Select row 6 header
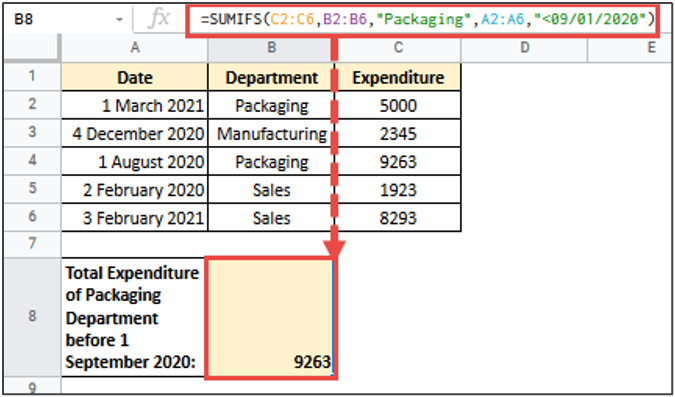 [x=32, y=217]
